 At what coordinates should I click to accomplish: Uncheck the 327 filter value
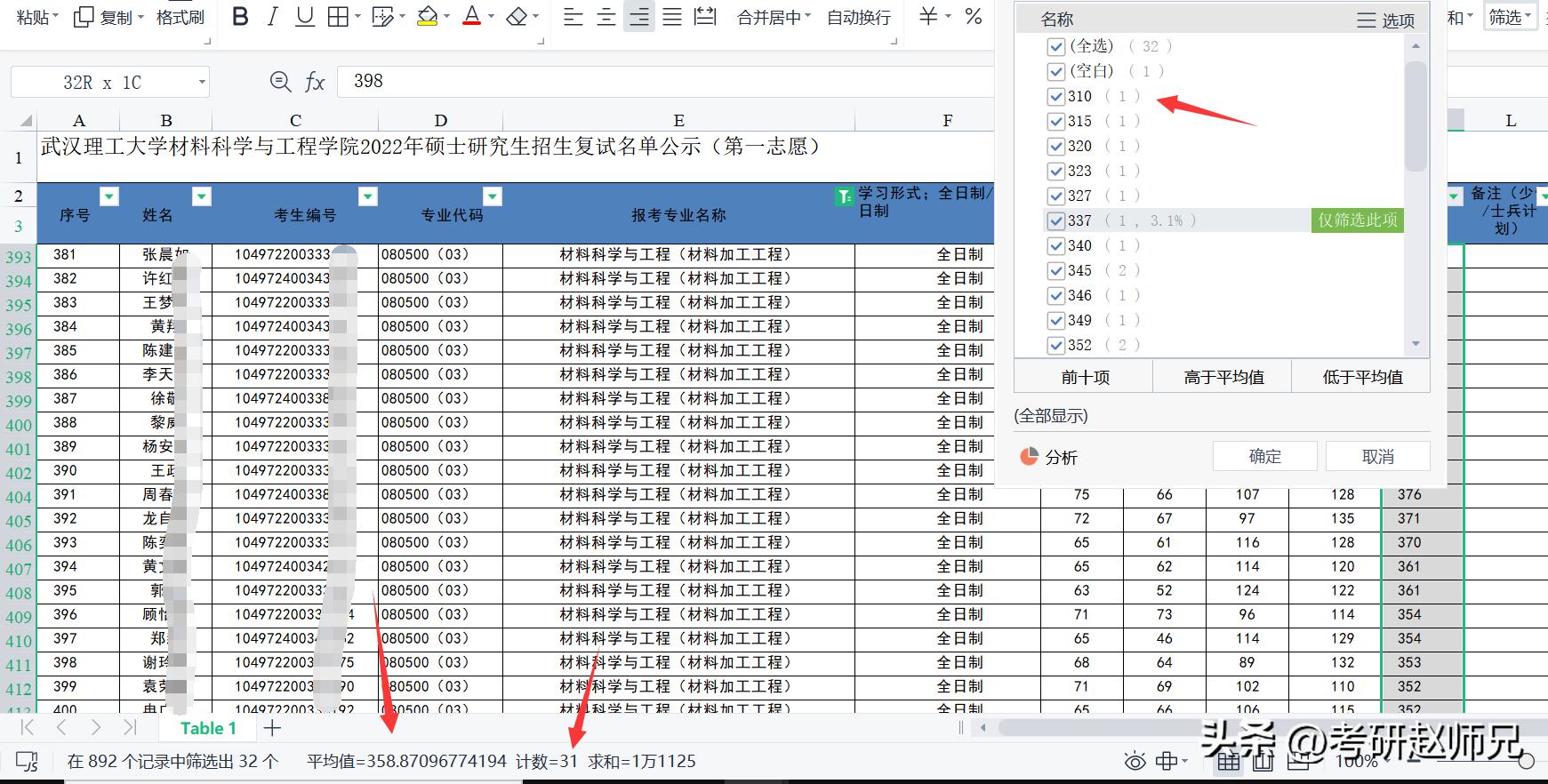(1056, 196)
